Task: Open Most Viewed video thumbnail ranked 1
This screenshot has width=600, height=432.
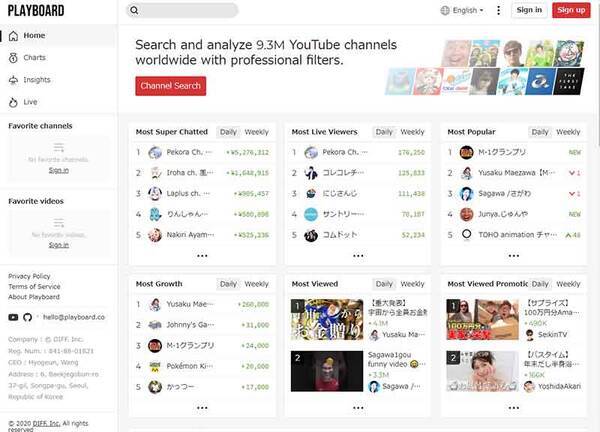Action: 327,320
